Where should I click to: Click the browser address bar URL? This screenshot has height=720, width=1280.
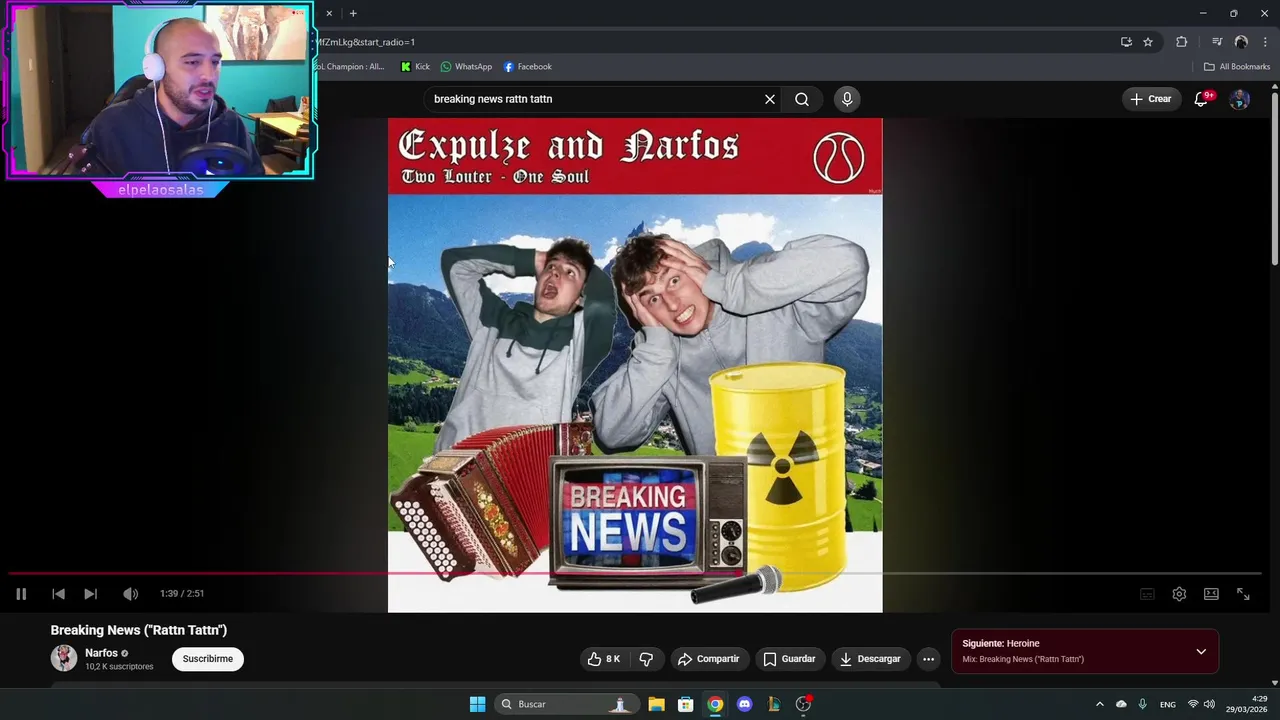point(715,42)
